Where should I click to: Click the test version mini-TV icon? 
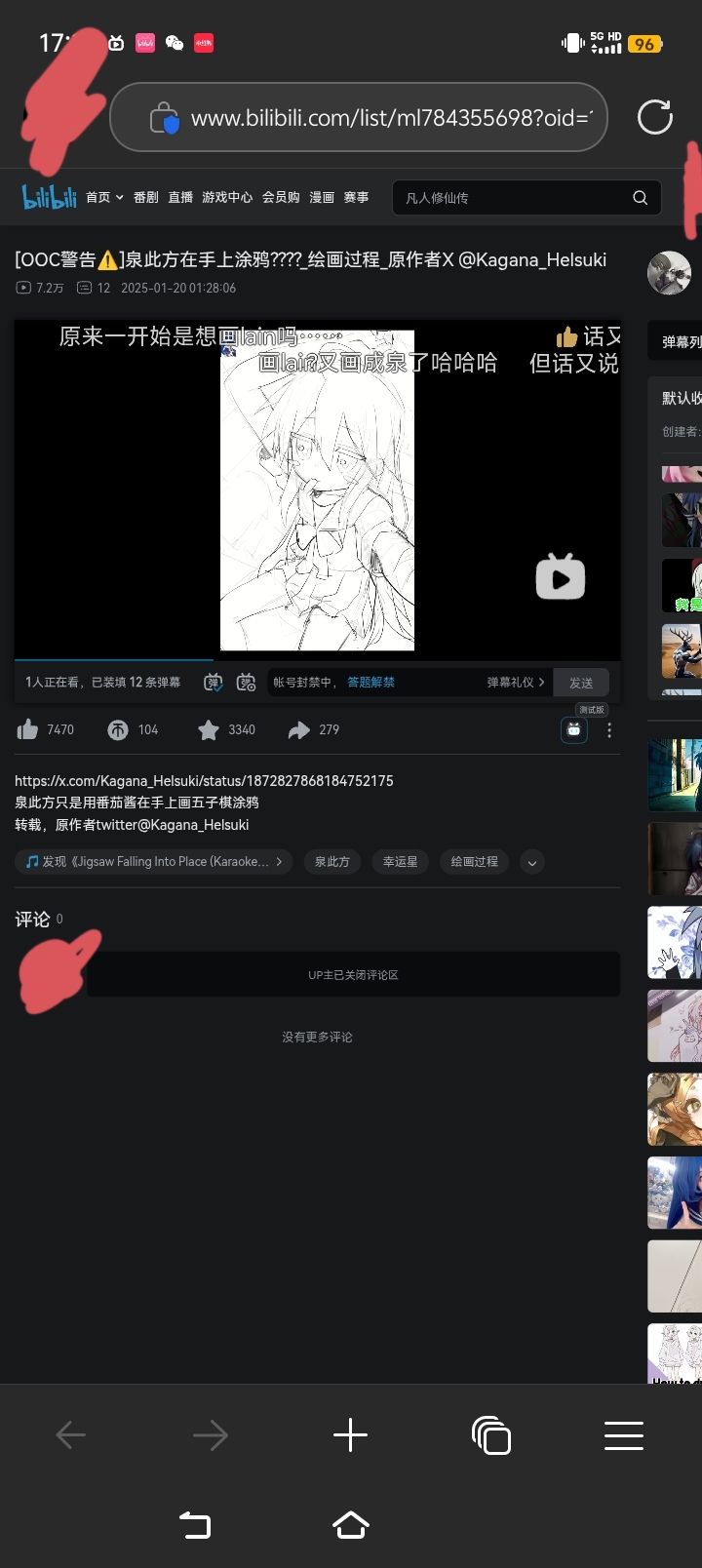574,729
